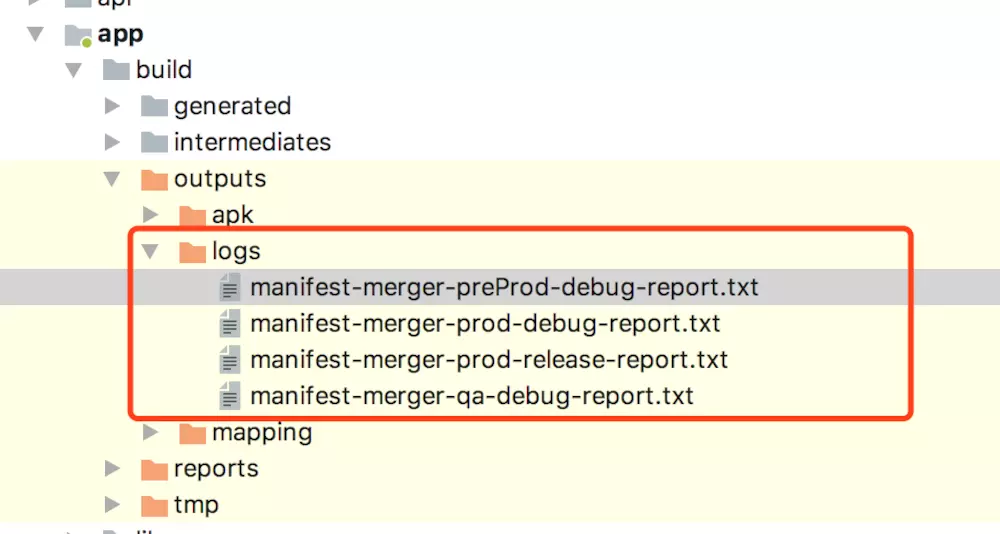Click the generated folder icon
Viewport: 1000px width, 534px height.
[x=154, y=106]
